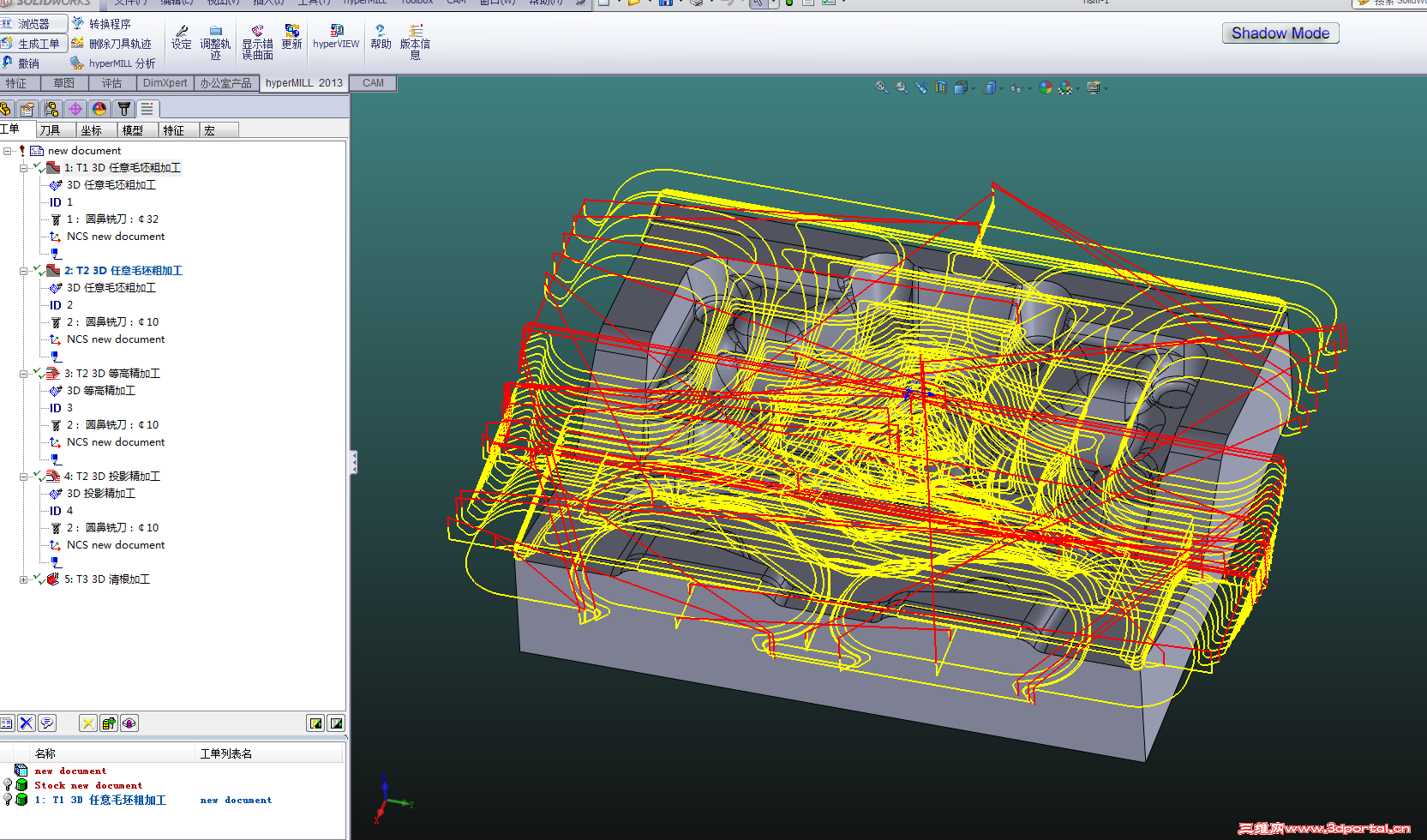The height and width of the screenshot is (840, 1427).
Task: Expand job 5: T3 3D 清根加工
Action: click(23, 579)
